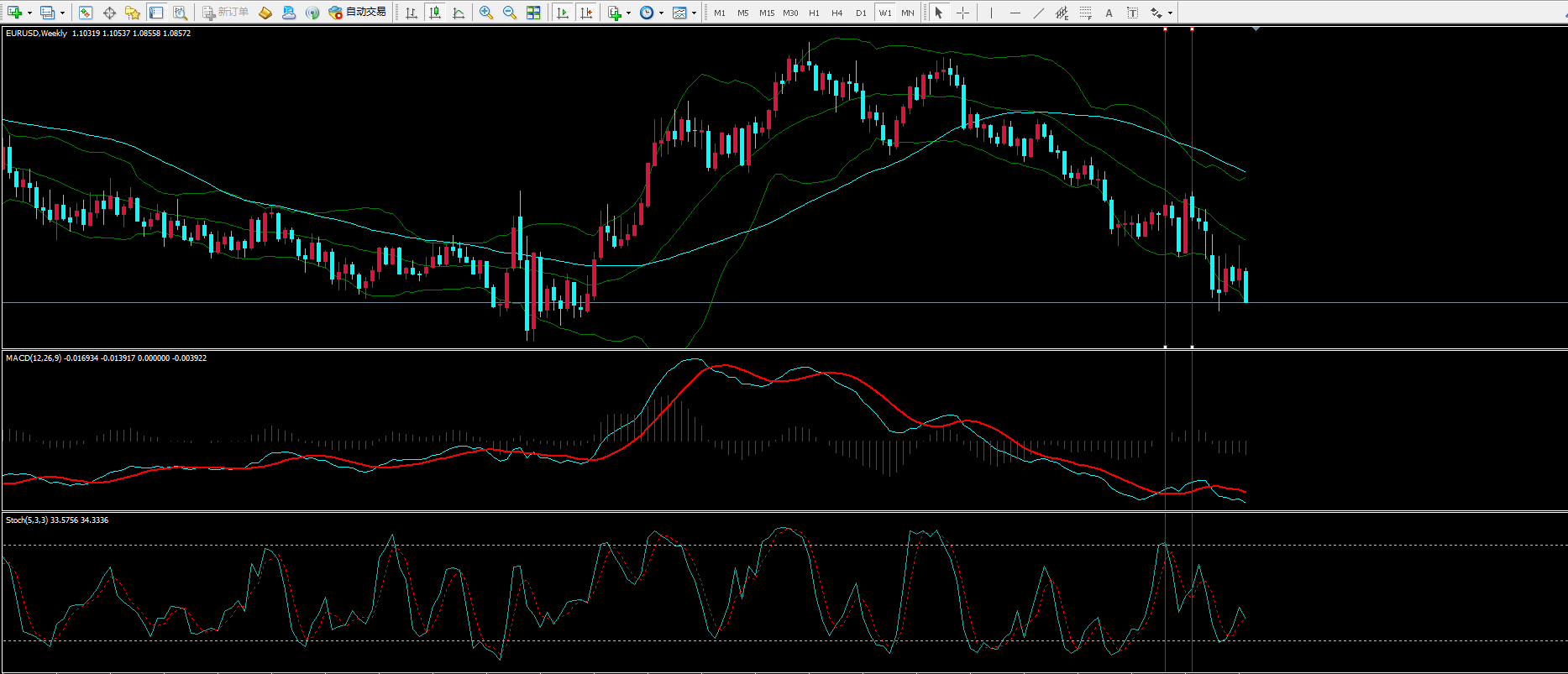
Task: Switch to D1 timeframe
Action: click(860, 13)
